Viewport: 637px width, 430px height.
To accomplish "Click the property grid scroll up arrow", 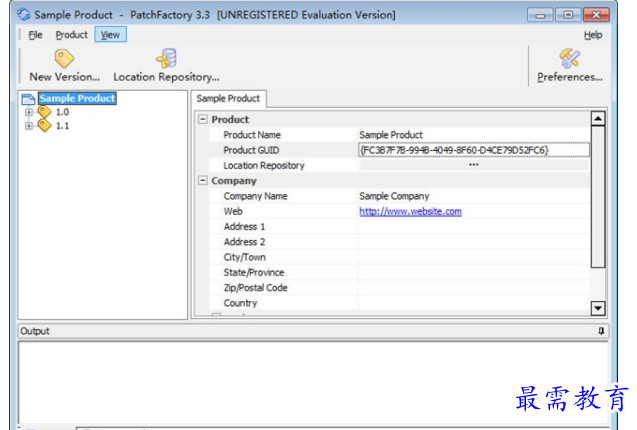I will (598, 119).
